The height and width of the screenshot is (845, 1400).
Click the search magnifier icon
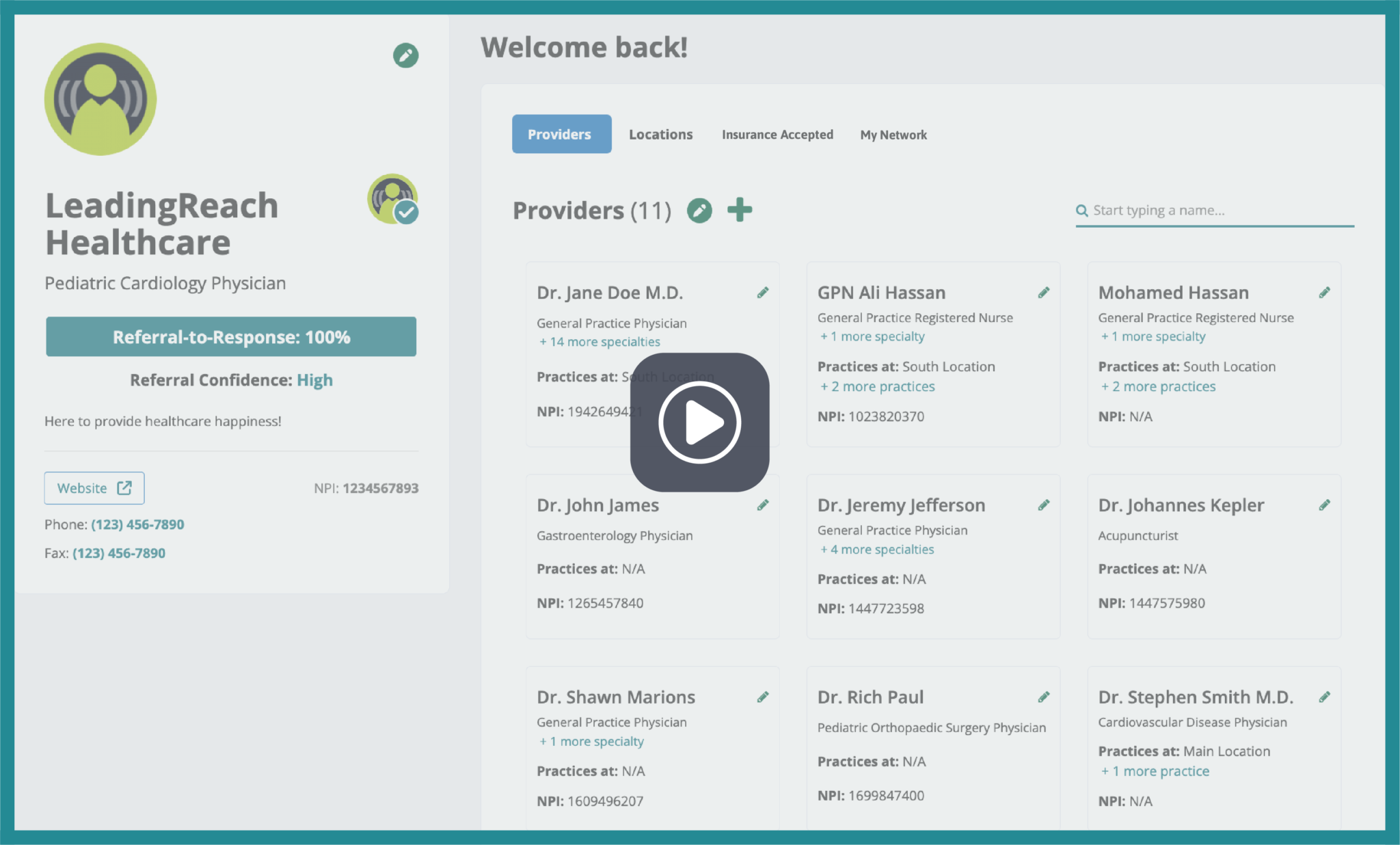1081,211
